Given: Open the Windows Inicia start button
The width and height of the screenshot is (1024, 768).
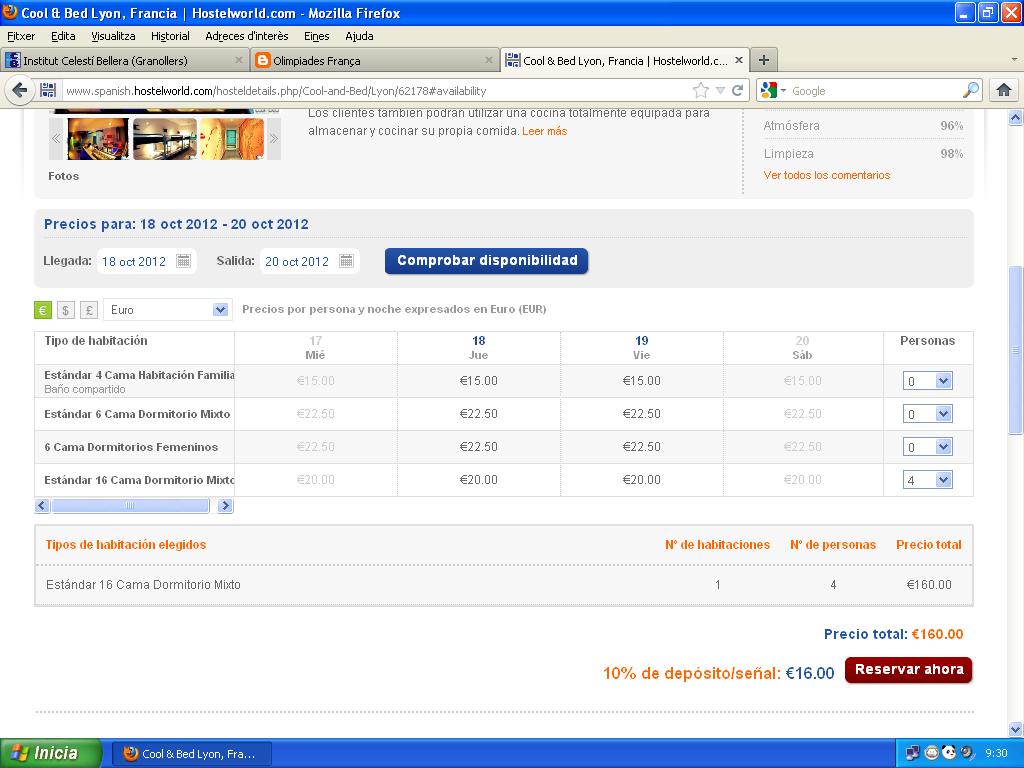Looking at the screenshot, I should (51, 754).
